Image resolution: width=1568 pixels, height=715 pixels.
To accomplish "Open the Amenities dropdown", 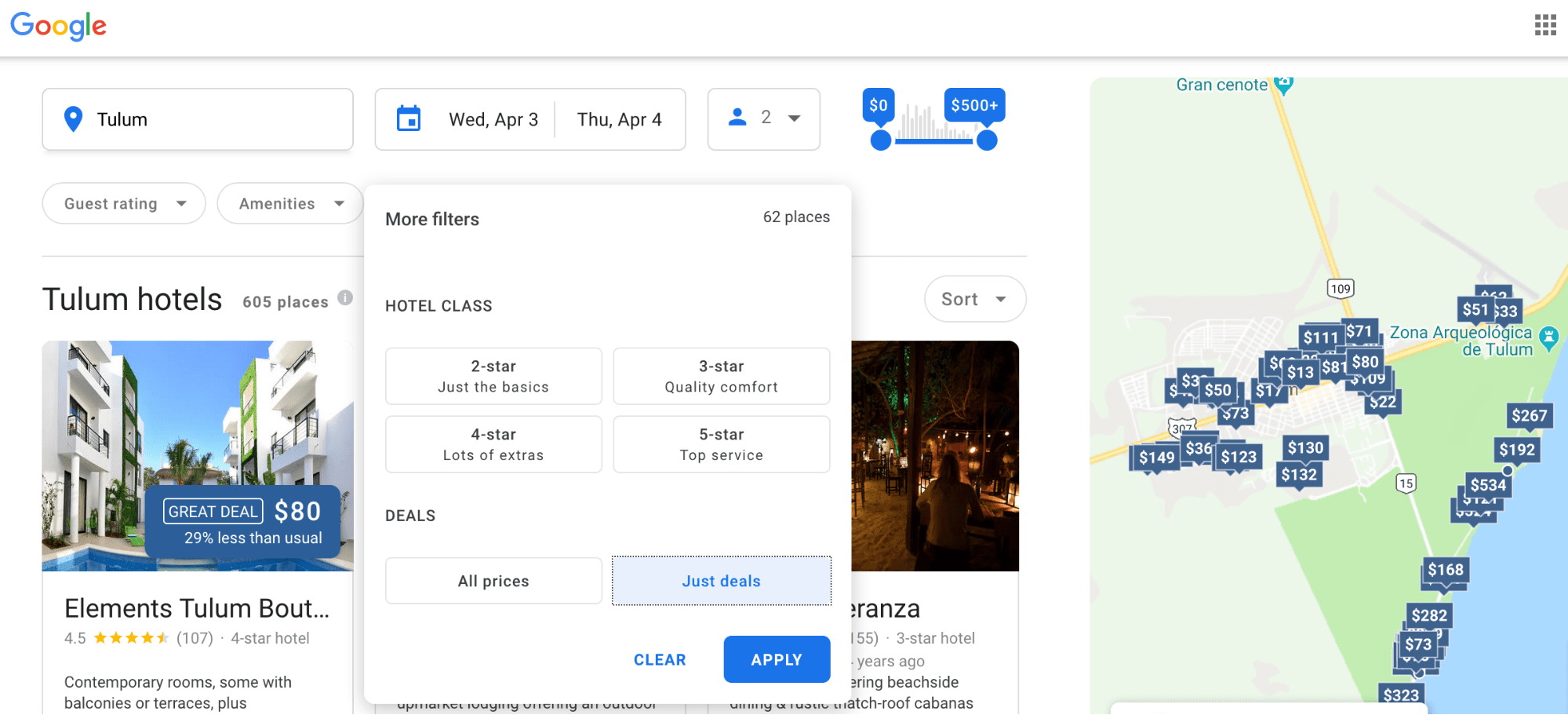I will (290, 203).
